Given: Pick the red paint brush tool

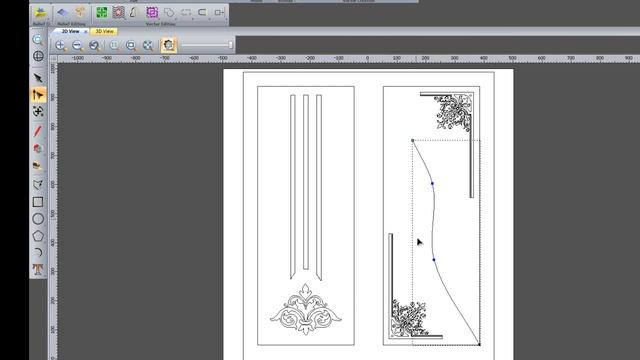Looking at the screenshot, I should 38,131.
